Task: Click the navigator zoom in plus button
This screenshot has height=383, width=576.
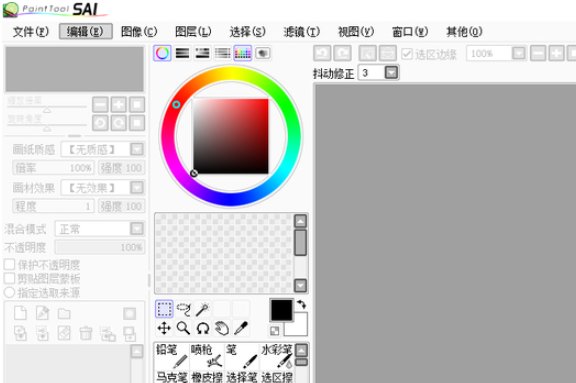Action: [118, 104]
